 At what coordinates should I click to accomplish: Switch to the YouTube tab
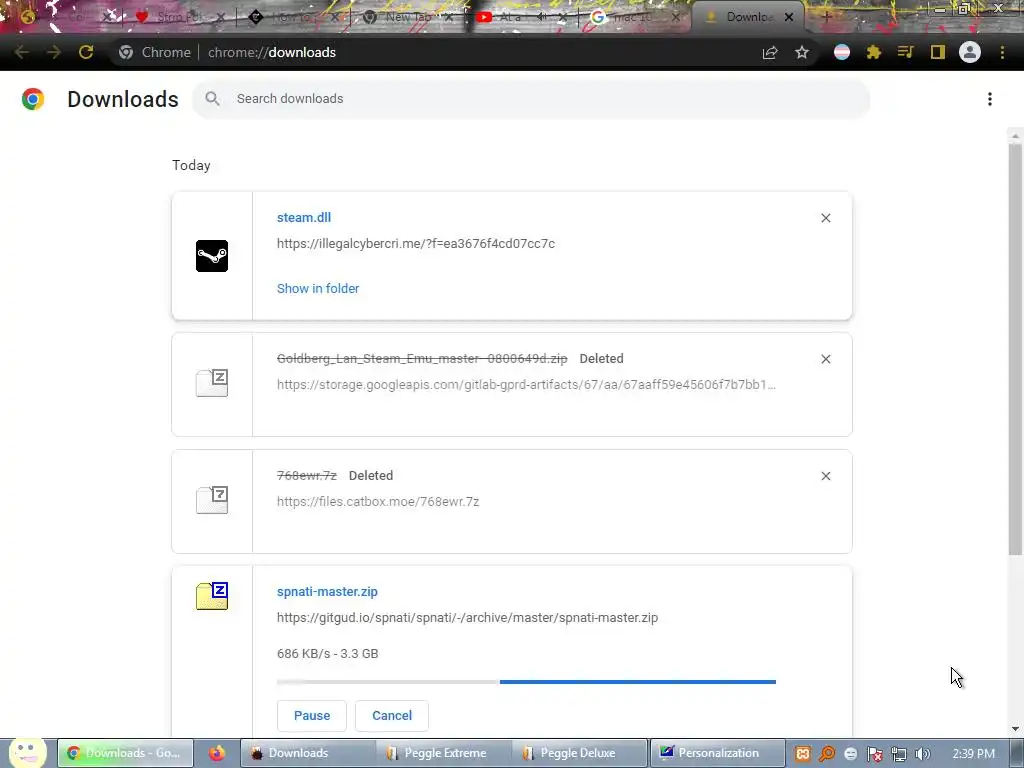click(521, 17)
